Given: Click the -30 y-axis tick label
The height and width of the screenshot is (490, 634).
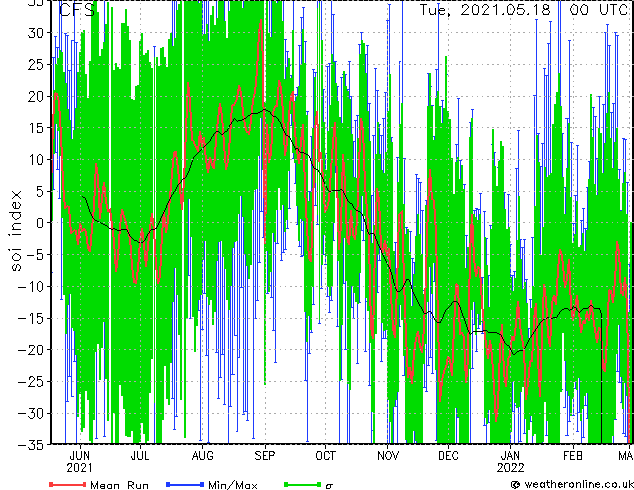Looking at the screenshot, I should (x=30, y=414).
